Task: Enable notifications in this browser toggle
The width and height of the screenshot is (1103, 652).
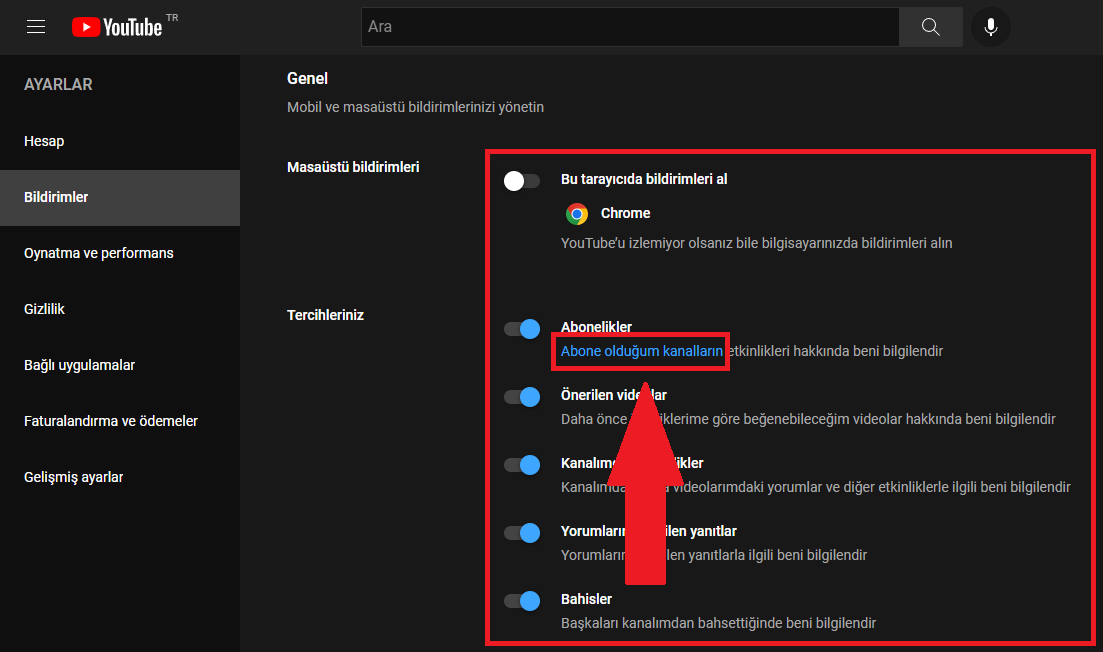Action: pos(522,181)
